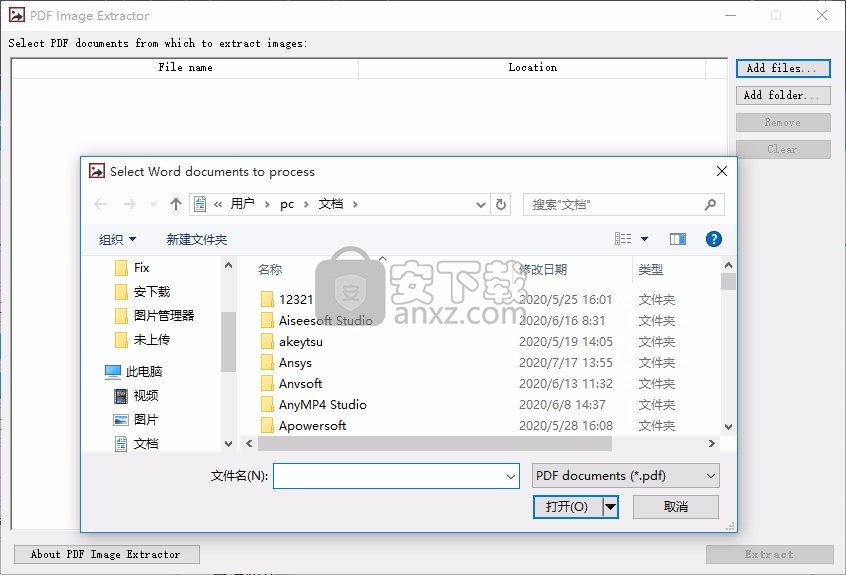Select the akeytsu folder row
Image resolution: width=846 pixels, height=575 pixels.
pos(468,341)
